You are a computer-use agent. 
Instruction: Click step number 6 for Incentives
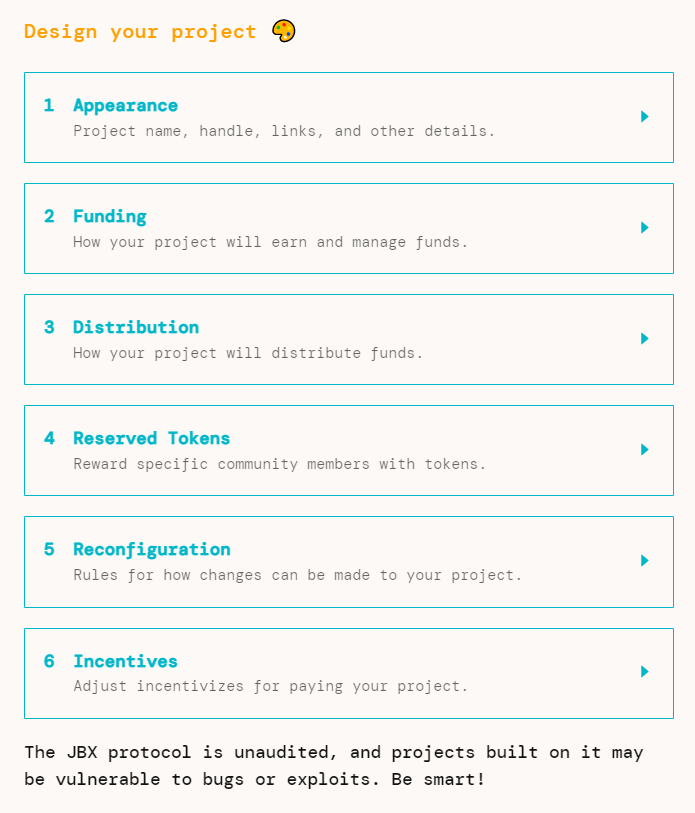tap(49, 662)
